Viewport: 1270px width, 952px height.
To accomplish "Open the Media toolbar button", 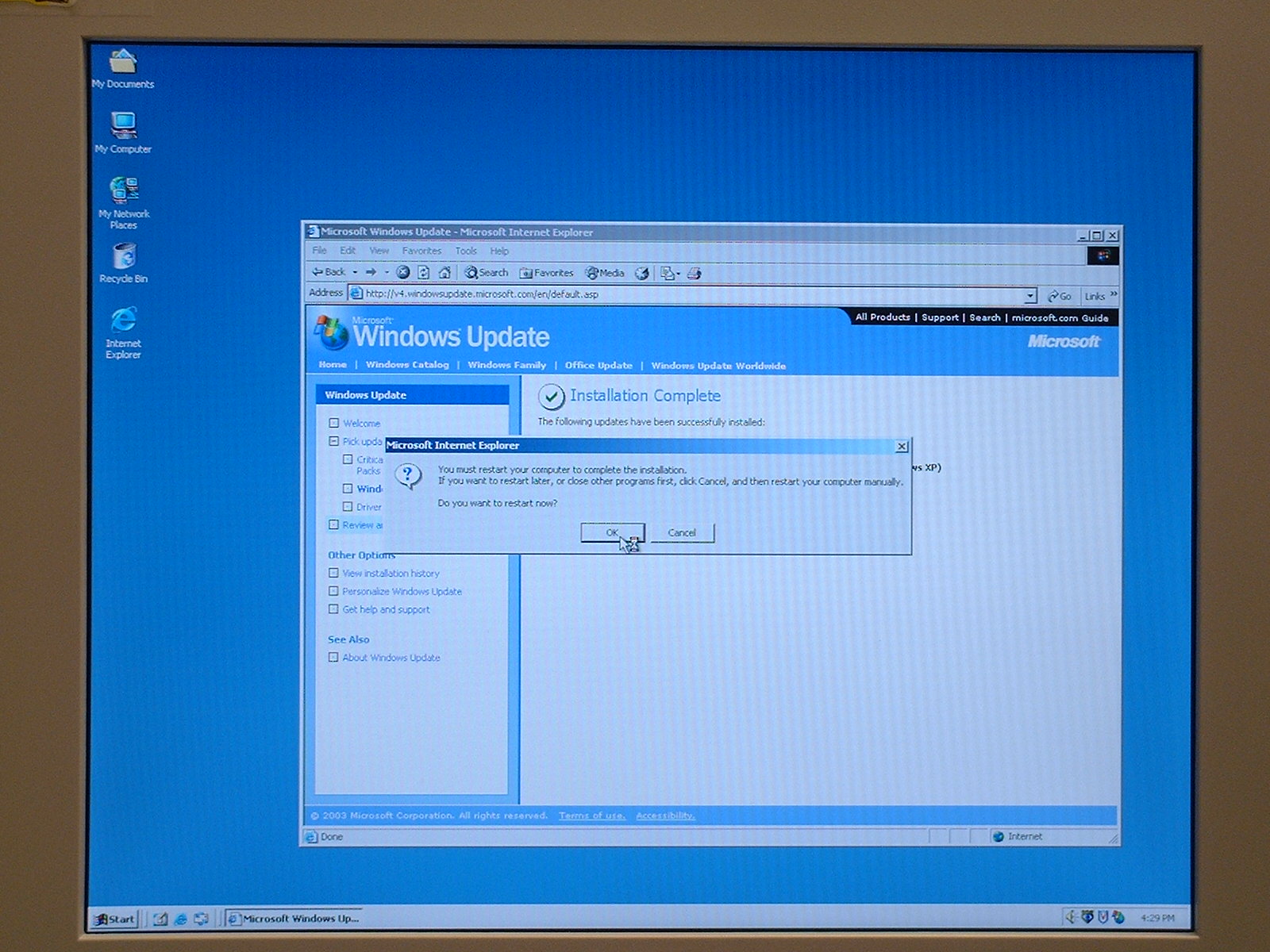I will pos(605,273).
